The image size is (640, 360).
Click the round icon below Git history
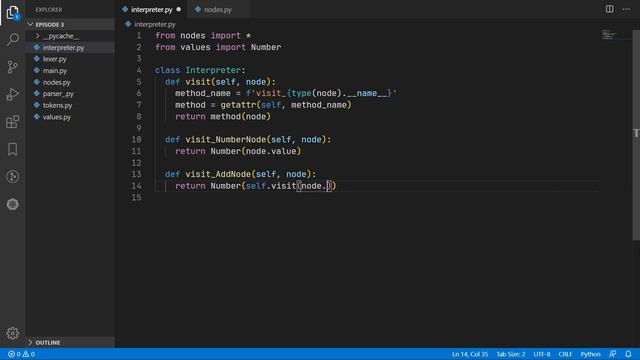(13, 204)
